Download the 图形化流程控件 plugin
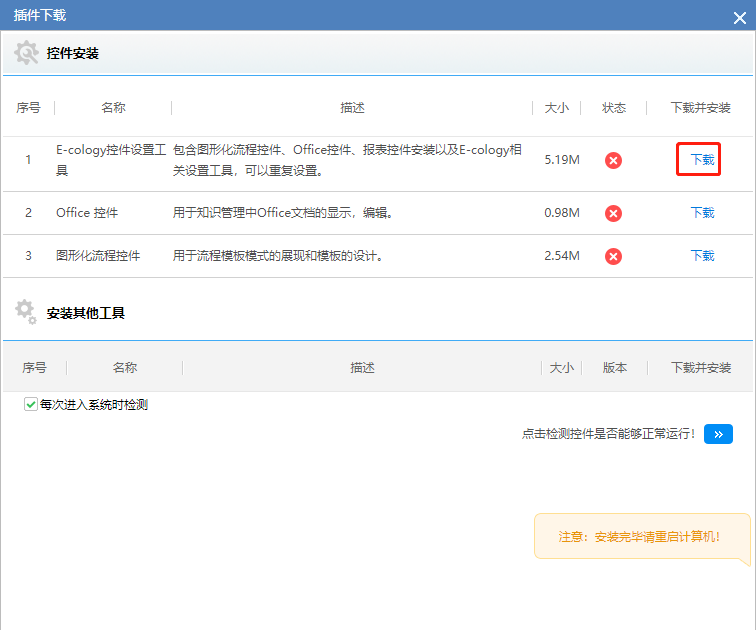This screenshot has width=756, height=630. [x=702, y=255]
